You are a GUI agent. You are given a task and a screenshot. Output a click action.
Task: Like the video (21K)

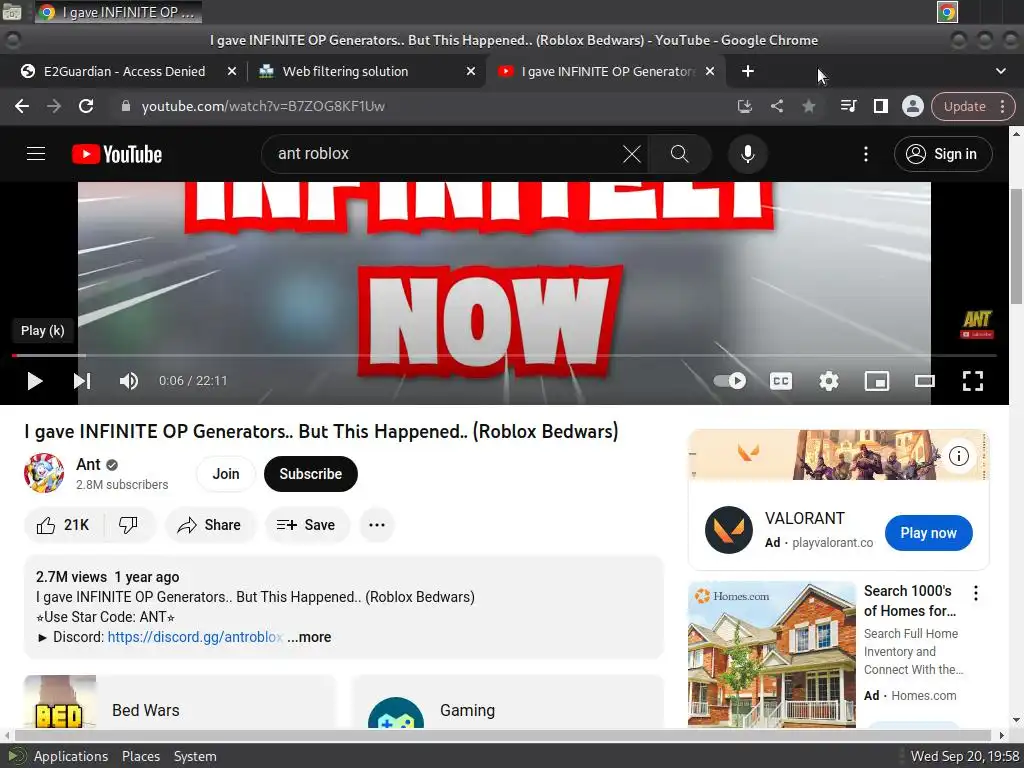pos(63,525)
